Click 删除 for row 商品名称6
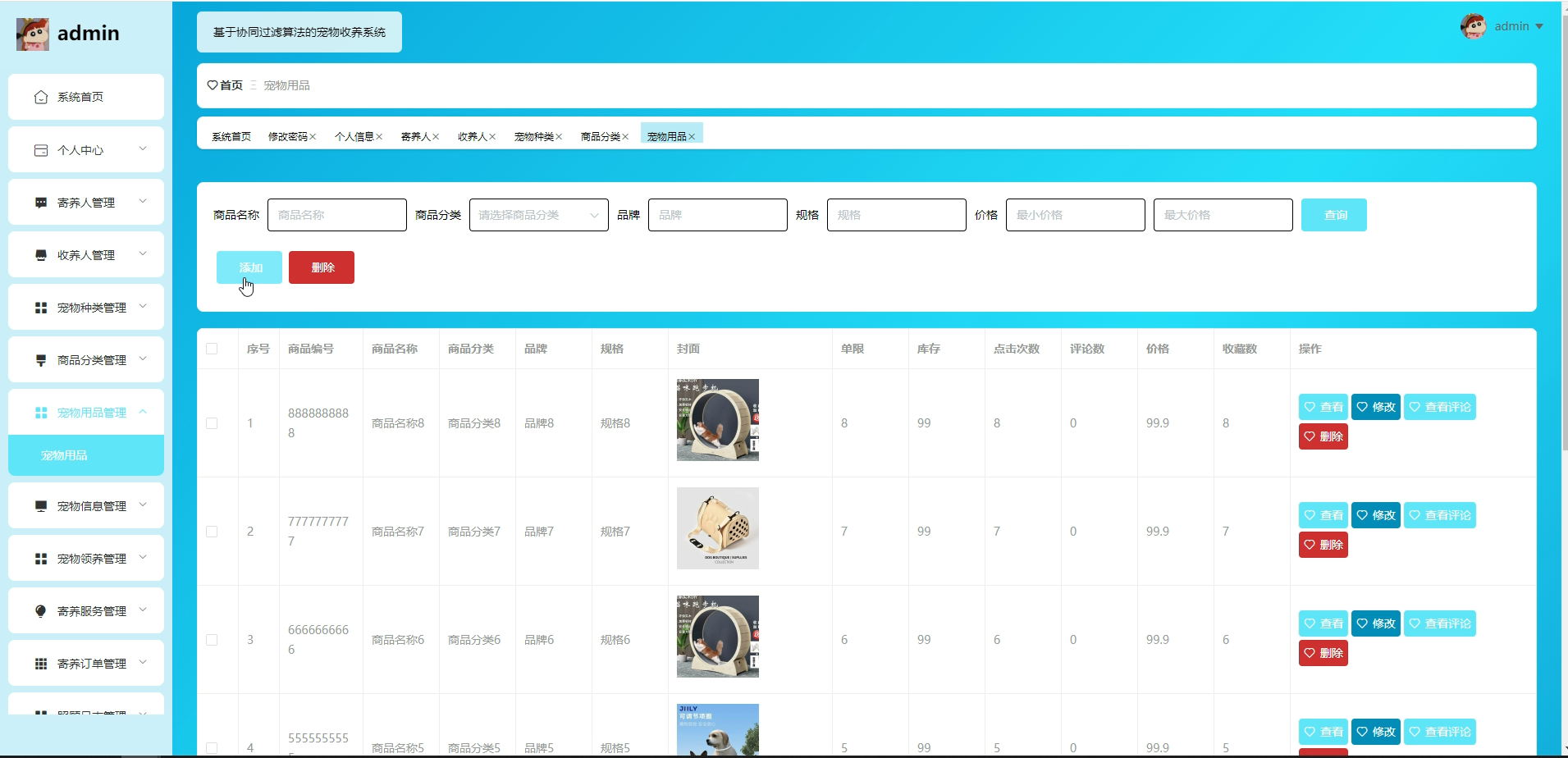The width and height of the screenshot is (1568, 758). click(1323, 653)
